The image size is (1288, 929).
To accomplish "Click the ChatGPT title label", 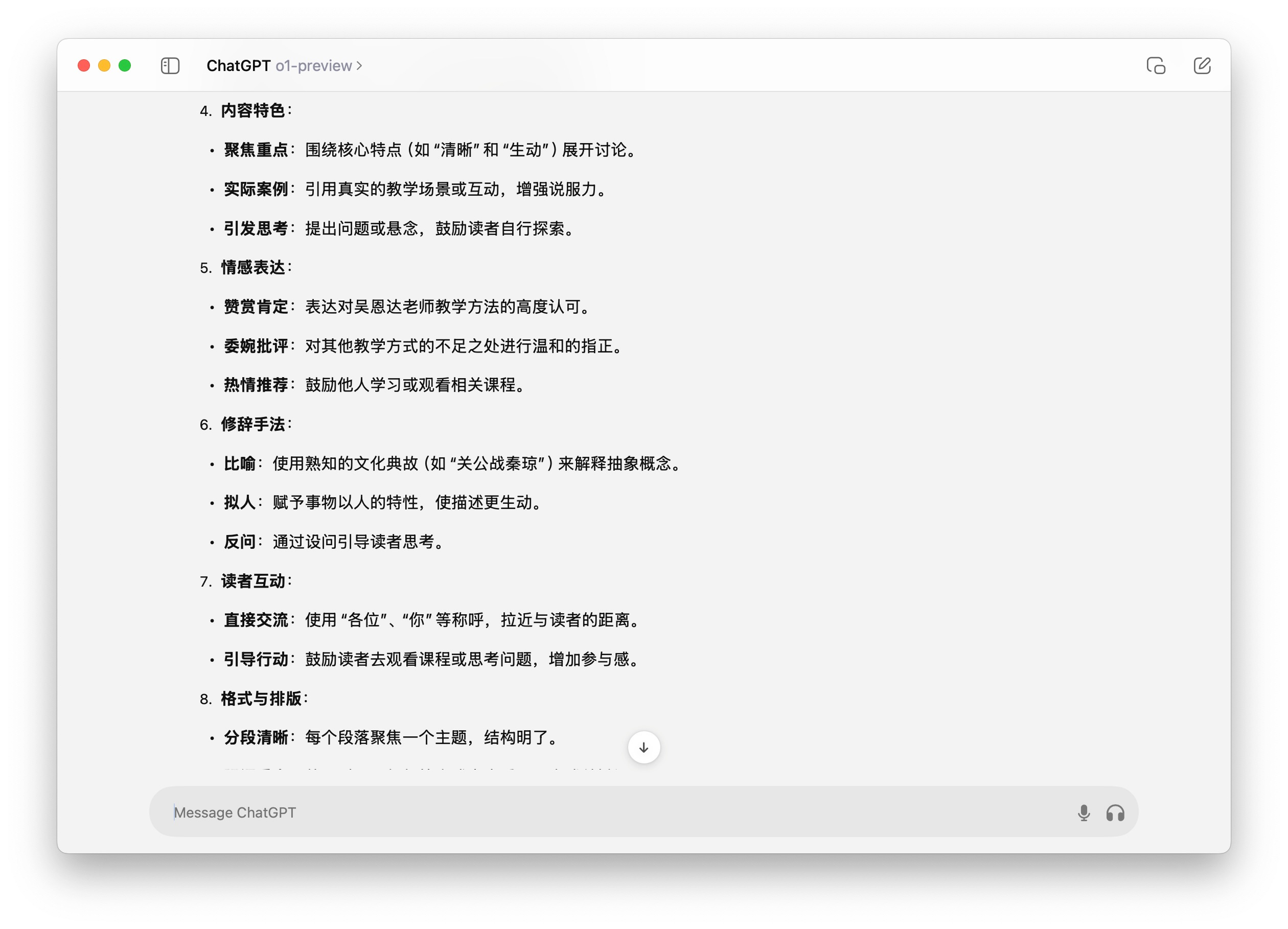I will [239, 66].
